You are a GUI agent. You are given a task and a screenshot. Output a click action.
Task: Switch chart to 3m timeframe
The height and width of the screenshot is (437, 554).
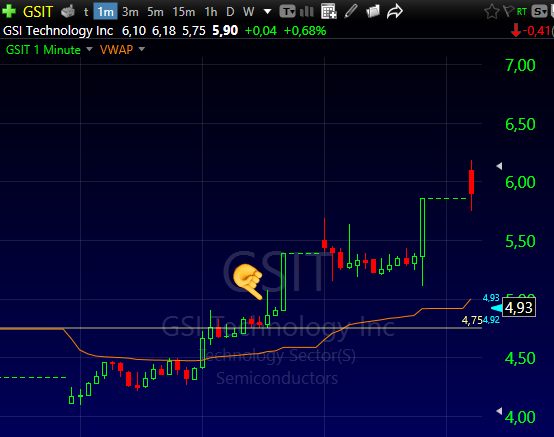click(x=130, y=12)
